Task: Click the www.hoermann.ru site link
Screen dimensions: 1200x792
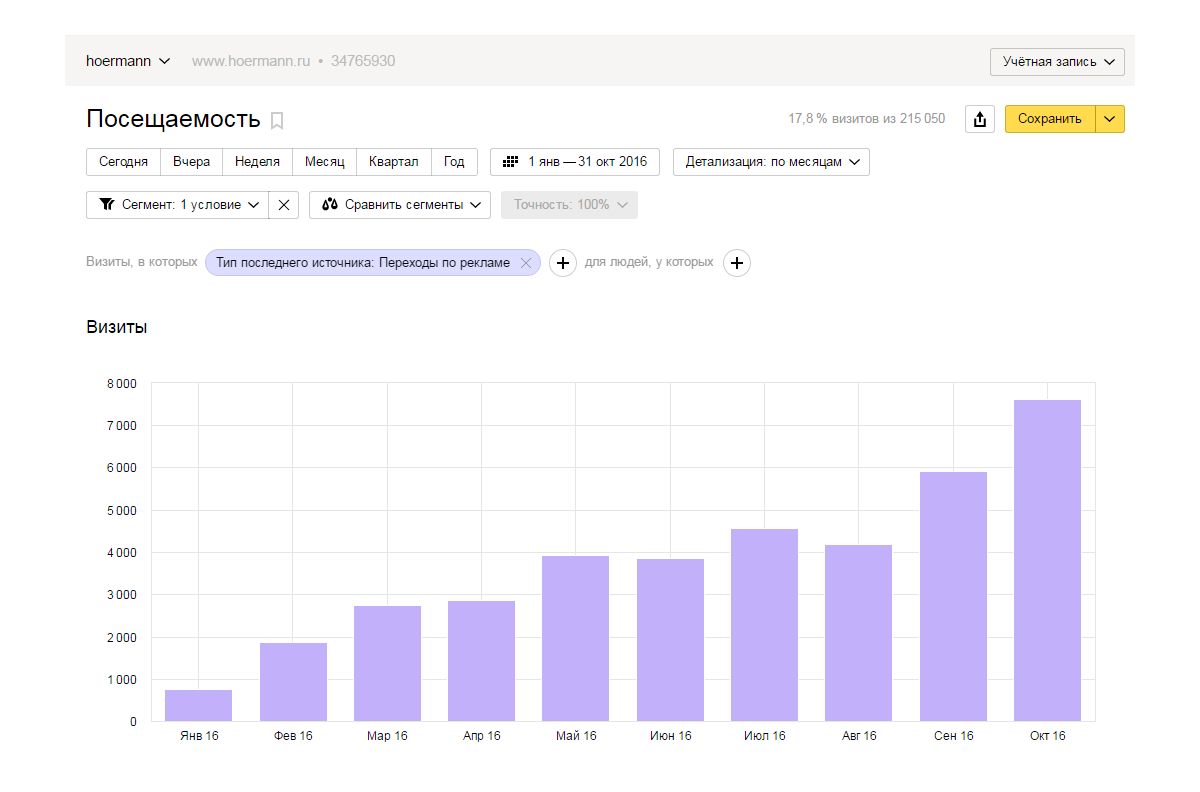Action: [251, 61]
